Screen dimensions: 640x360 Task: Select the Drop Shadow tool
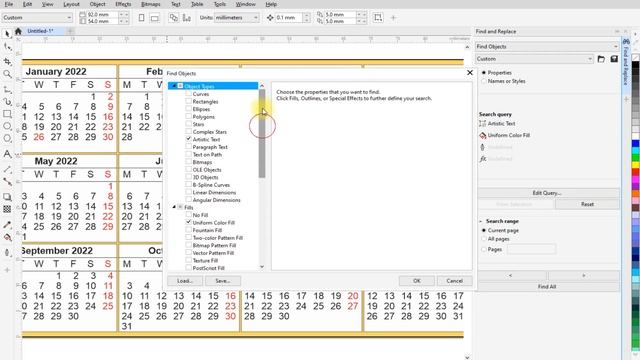point(7,197)
